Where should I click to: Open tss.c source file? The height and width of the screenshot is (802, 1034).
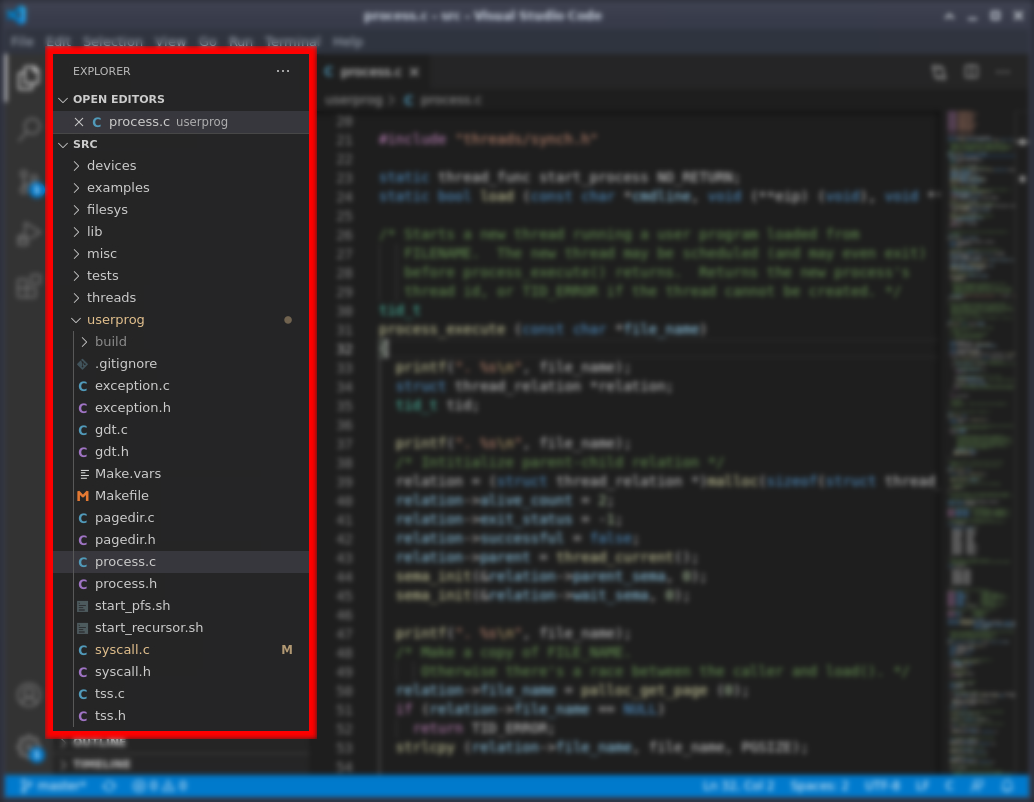pyautogui.click(x=181, y=694)
